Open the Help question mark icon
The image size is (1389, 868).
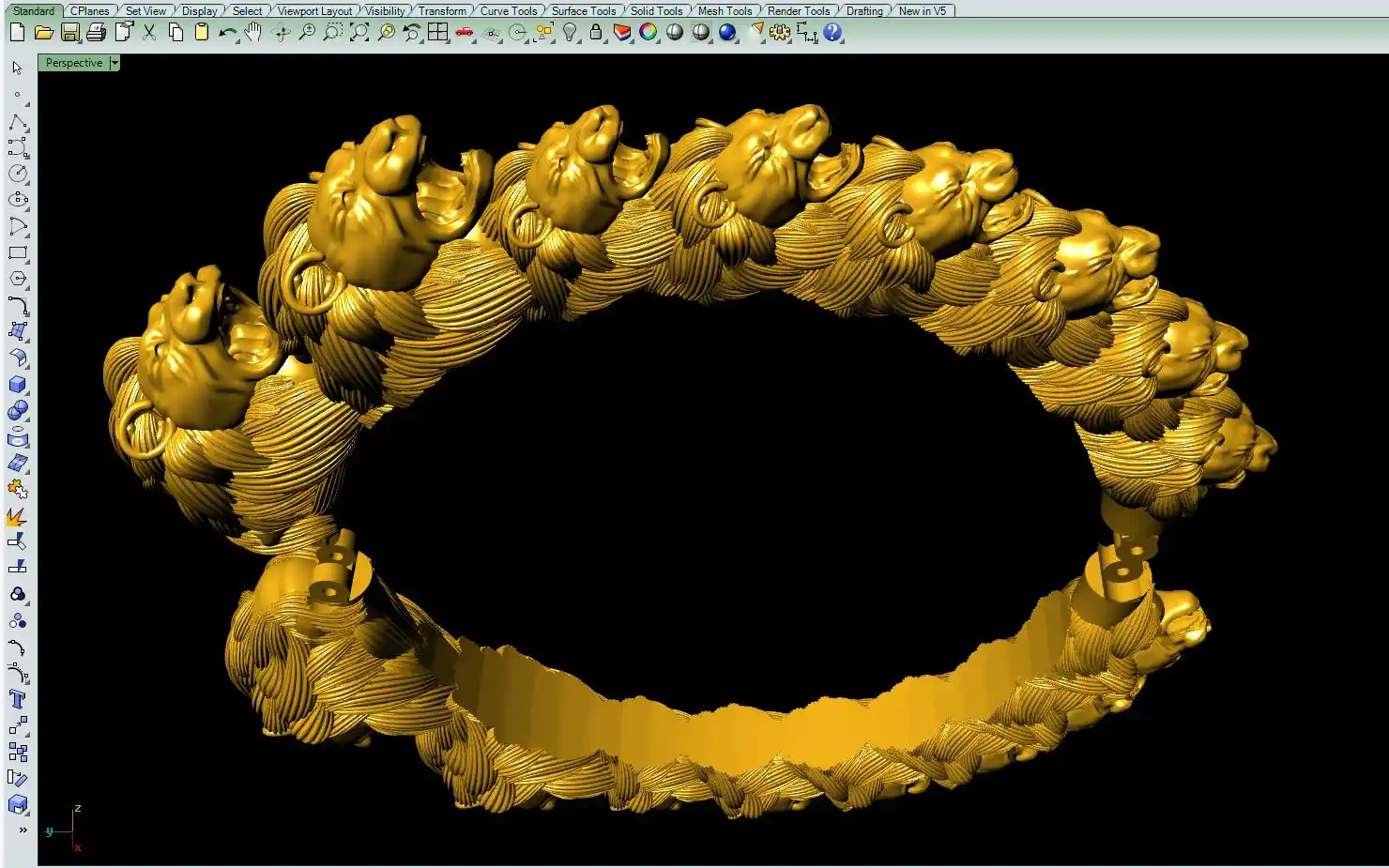click(x=832, y=33)
